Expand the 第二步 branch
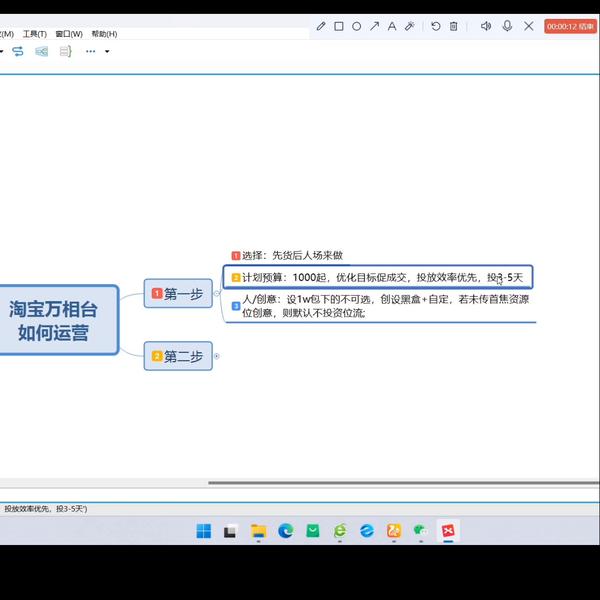The image size is (600, 600). pyautogui.click(x=217, y=356)
